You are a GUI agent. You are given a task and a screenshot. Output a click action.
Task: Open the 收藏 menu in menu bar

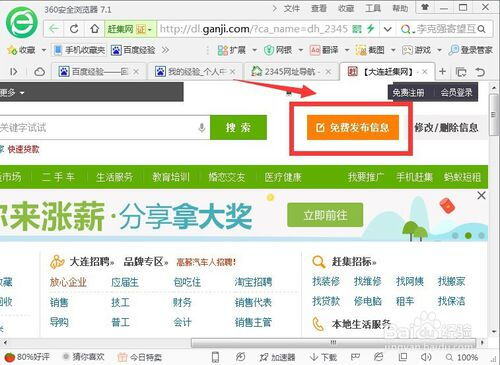click(x=346, y=8)
